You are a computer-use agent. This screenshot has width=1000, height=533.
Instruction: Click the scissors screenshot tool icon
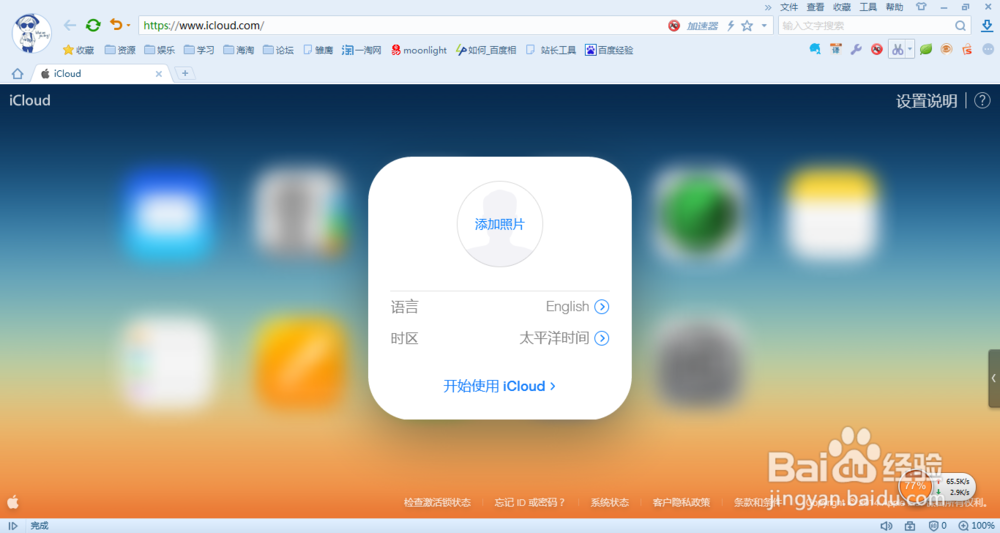click(897, 49)
